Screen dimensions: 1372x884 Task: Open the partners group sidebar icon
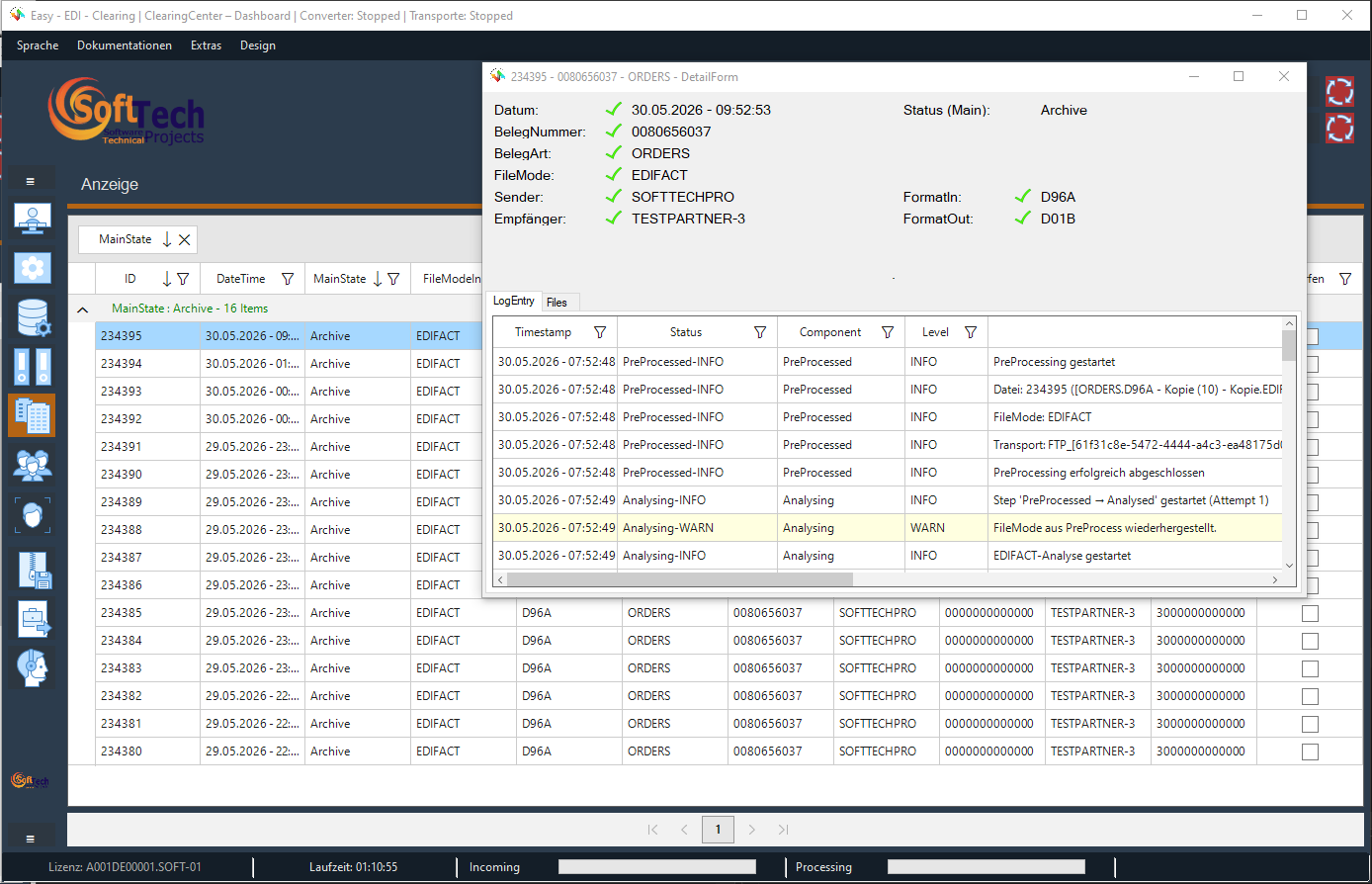coord(33,465)
